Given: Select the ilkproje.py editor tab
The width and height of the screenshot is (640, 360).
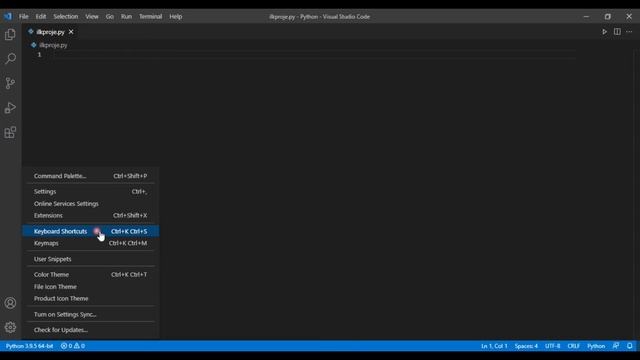Looking at the screenshot, I should 51,32.
